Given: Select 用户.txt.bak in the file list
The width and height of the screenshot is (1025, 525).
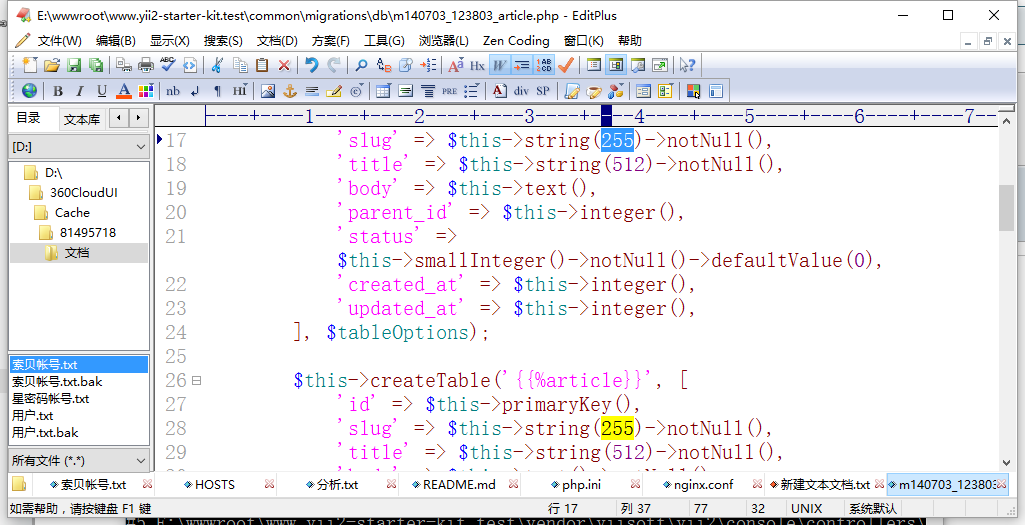Looking at the screenshot, I should [x=44, y=433].
